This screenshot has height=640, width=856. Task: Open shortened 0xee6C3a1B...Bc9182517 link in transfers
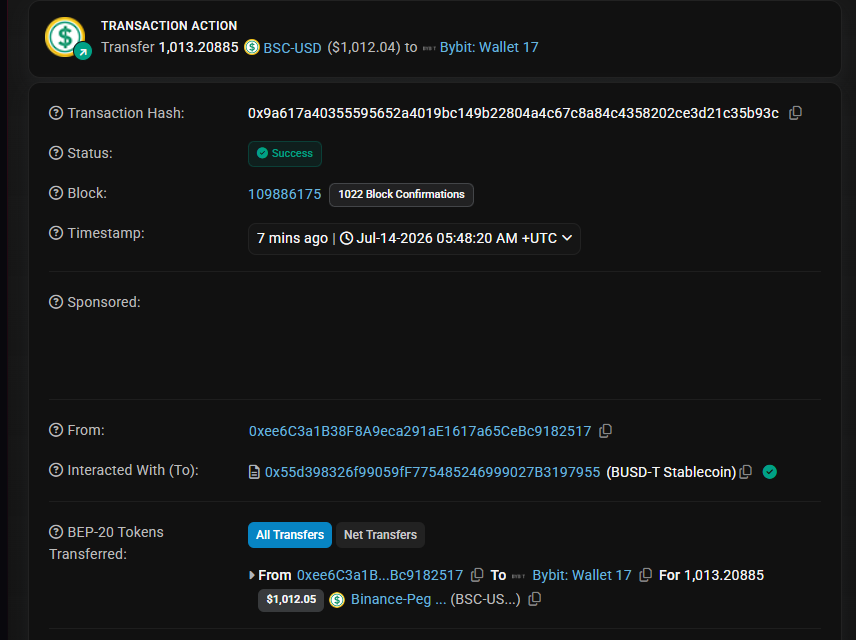(380, 576)
